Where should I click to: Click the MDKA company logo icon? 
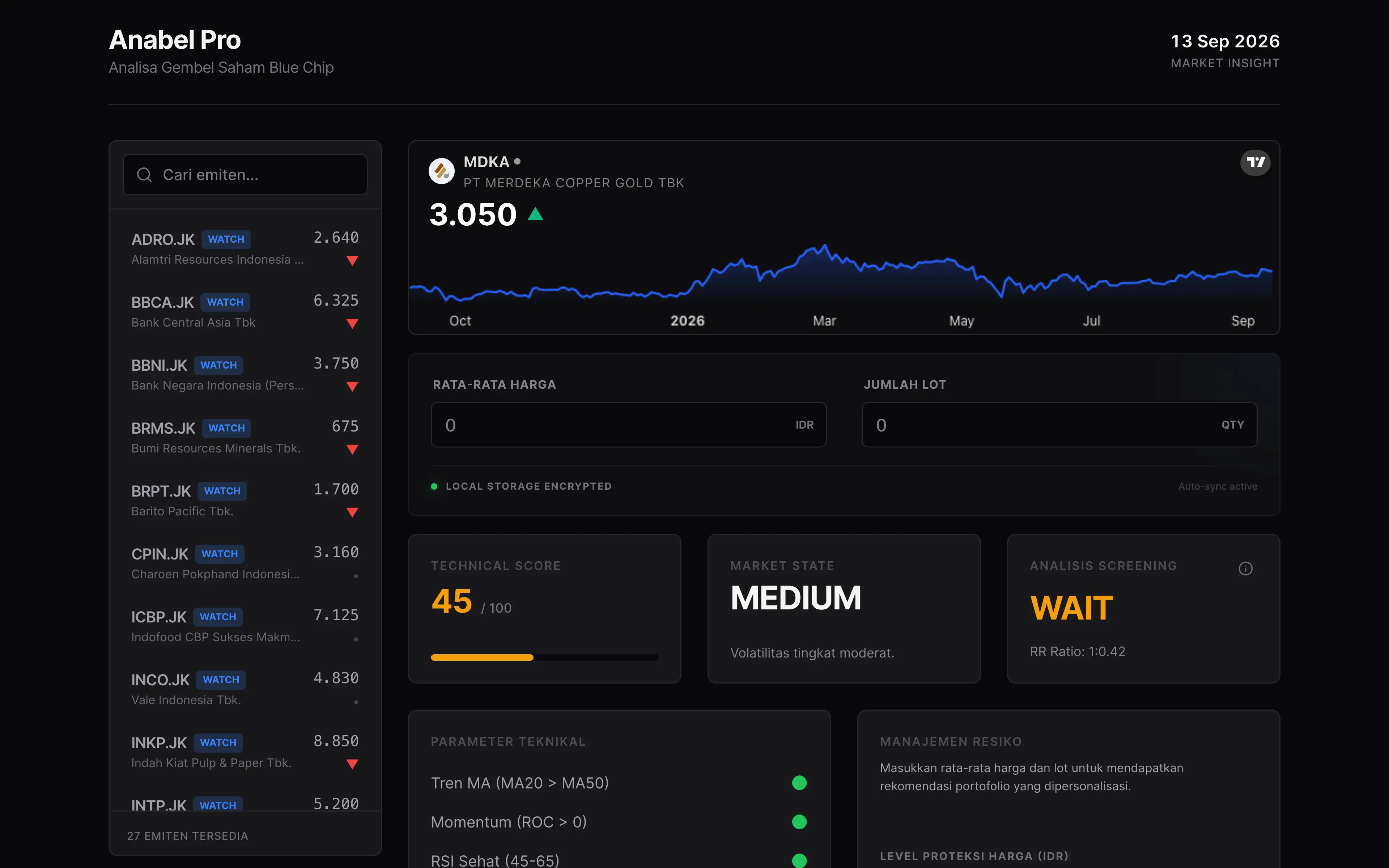coord(441,170)
